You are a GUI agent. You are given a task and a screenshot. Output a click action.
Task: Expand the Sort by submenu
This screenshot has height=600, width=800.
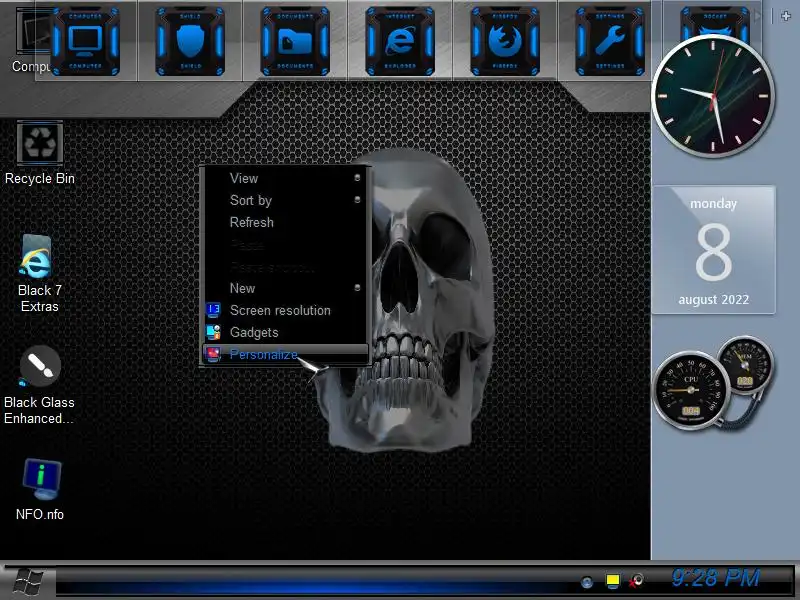[x=286, y=200]
